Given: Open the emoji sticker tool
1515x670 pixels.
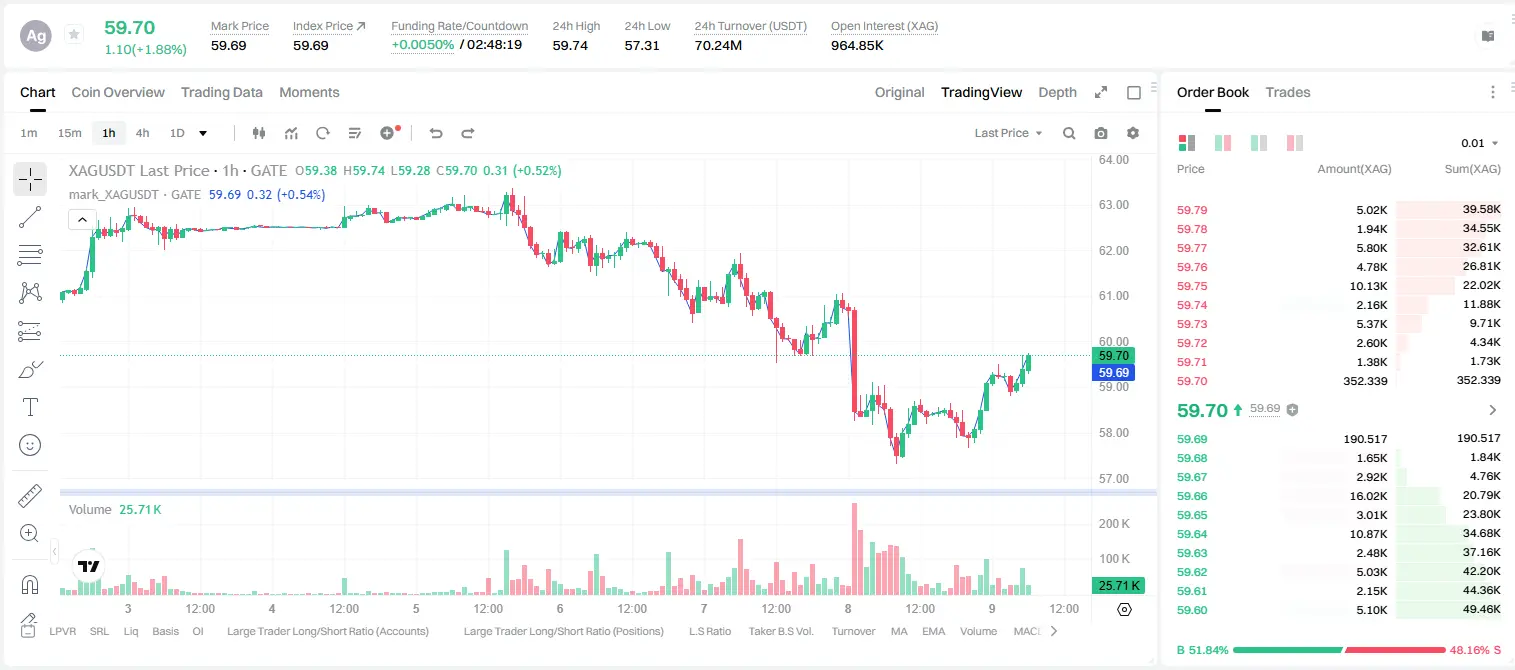Looking at the screenshot, I should coord(30,445).
